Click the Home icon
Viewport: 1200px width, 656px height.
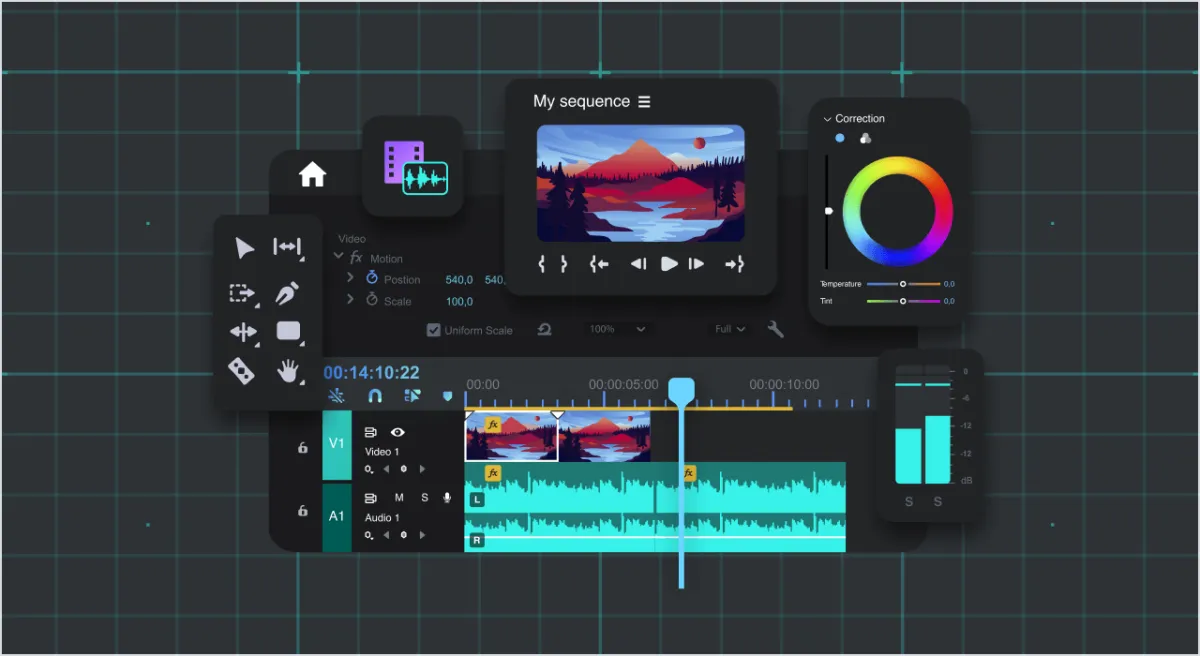pos(312,175)
